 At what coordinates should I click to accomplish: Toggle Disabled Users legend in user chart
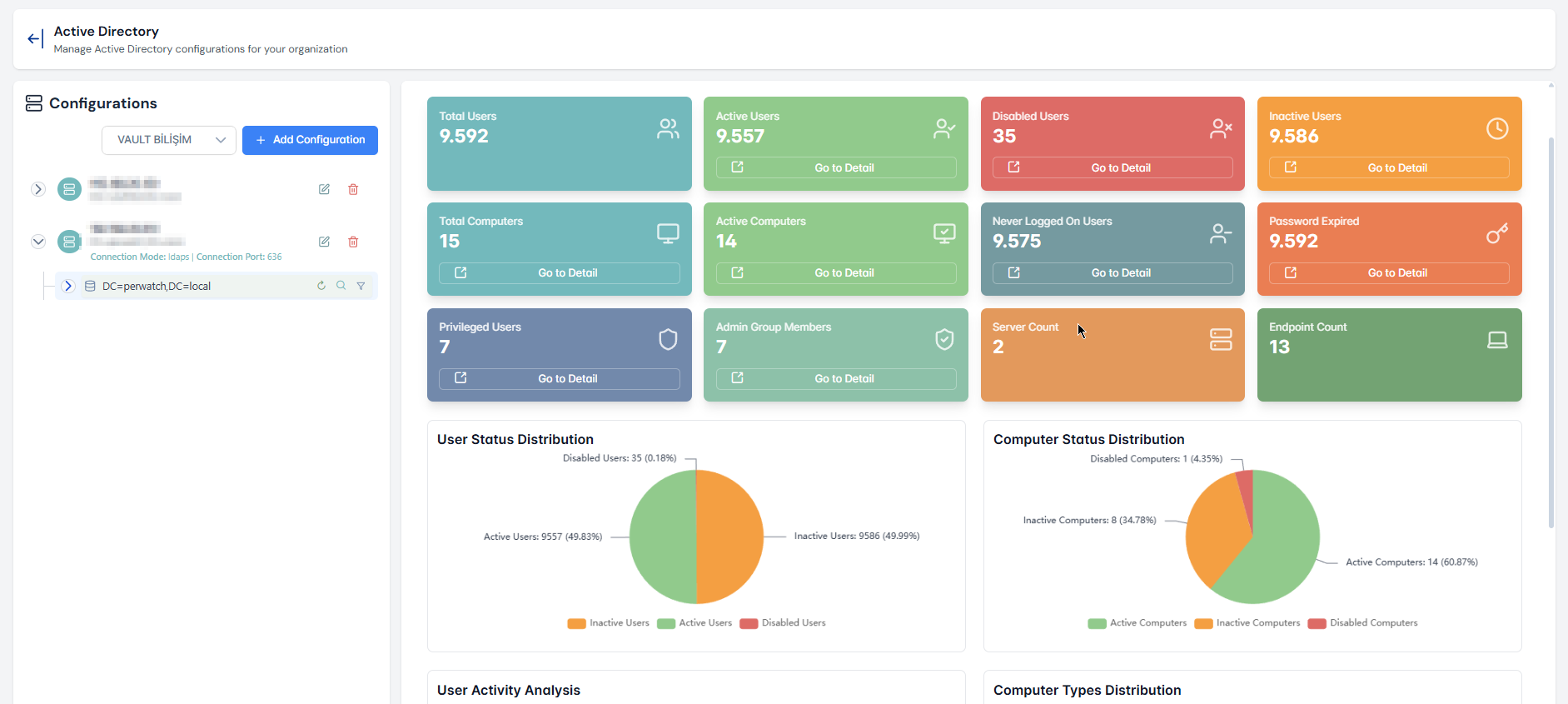pos(783,623)
